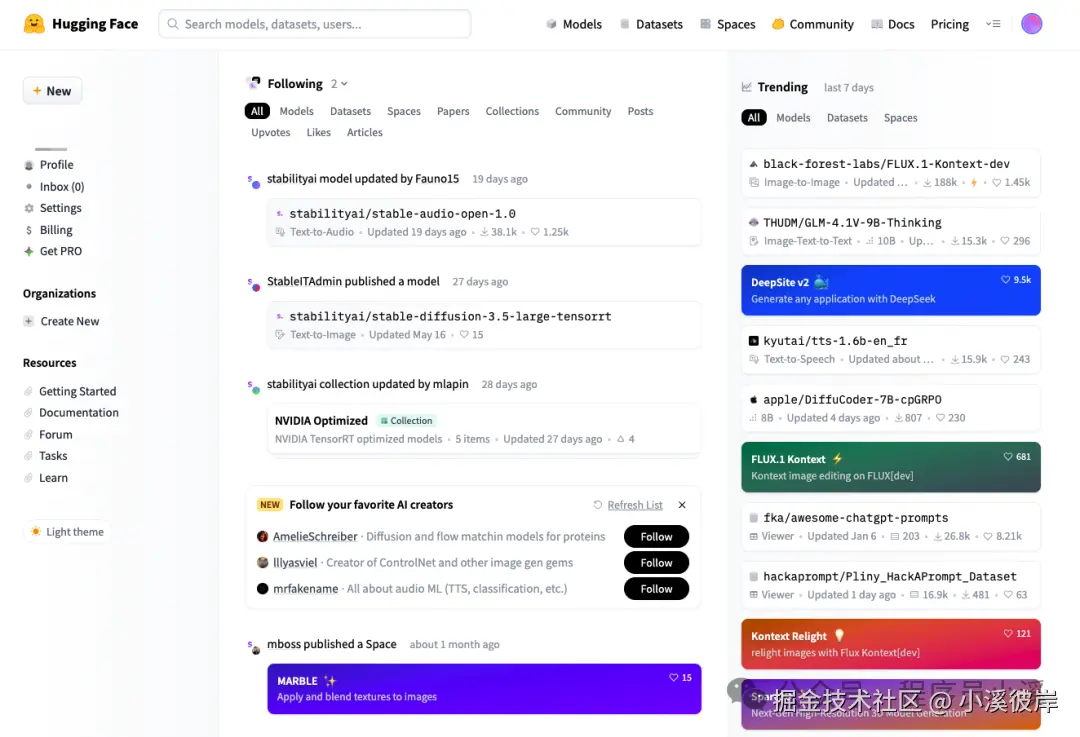Screen dimensions: 1080x737
Task: Toggle the Light theme switch
Action: tap(67, 532)
